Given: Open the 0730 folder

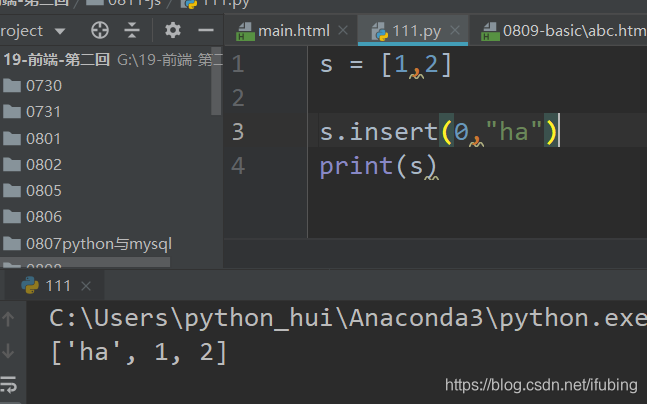Looking at the screenshot, I should (44, 86).
